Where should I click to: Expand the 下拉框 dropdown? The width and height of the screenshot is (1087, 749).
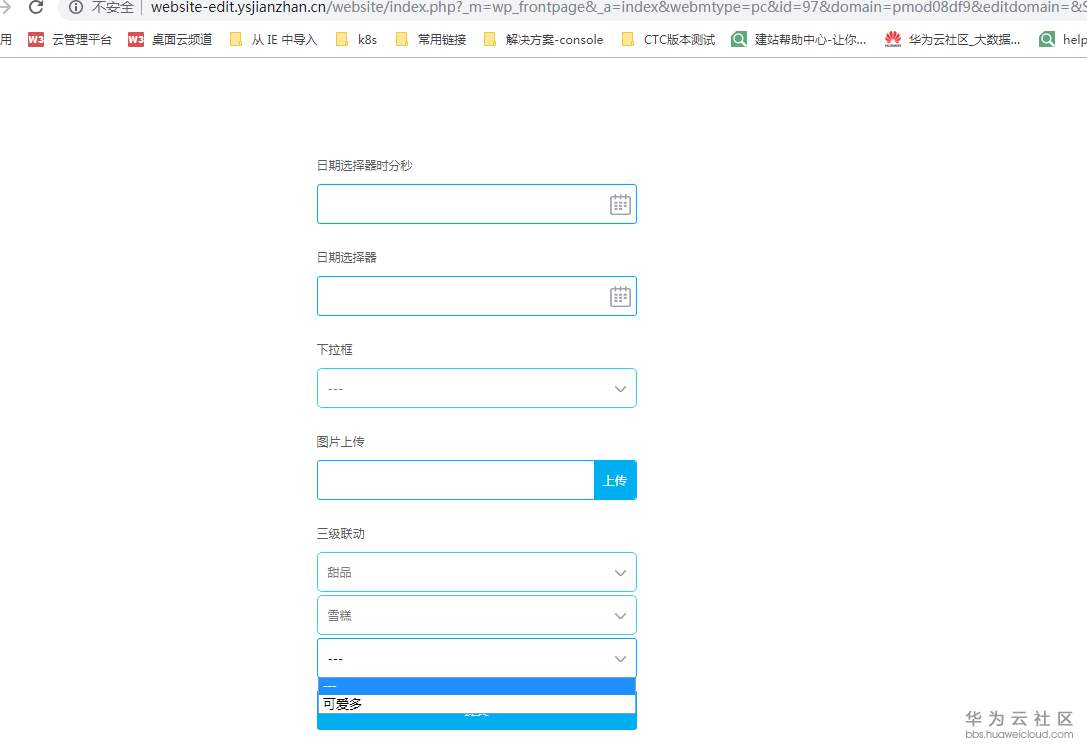[476, 388]
